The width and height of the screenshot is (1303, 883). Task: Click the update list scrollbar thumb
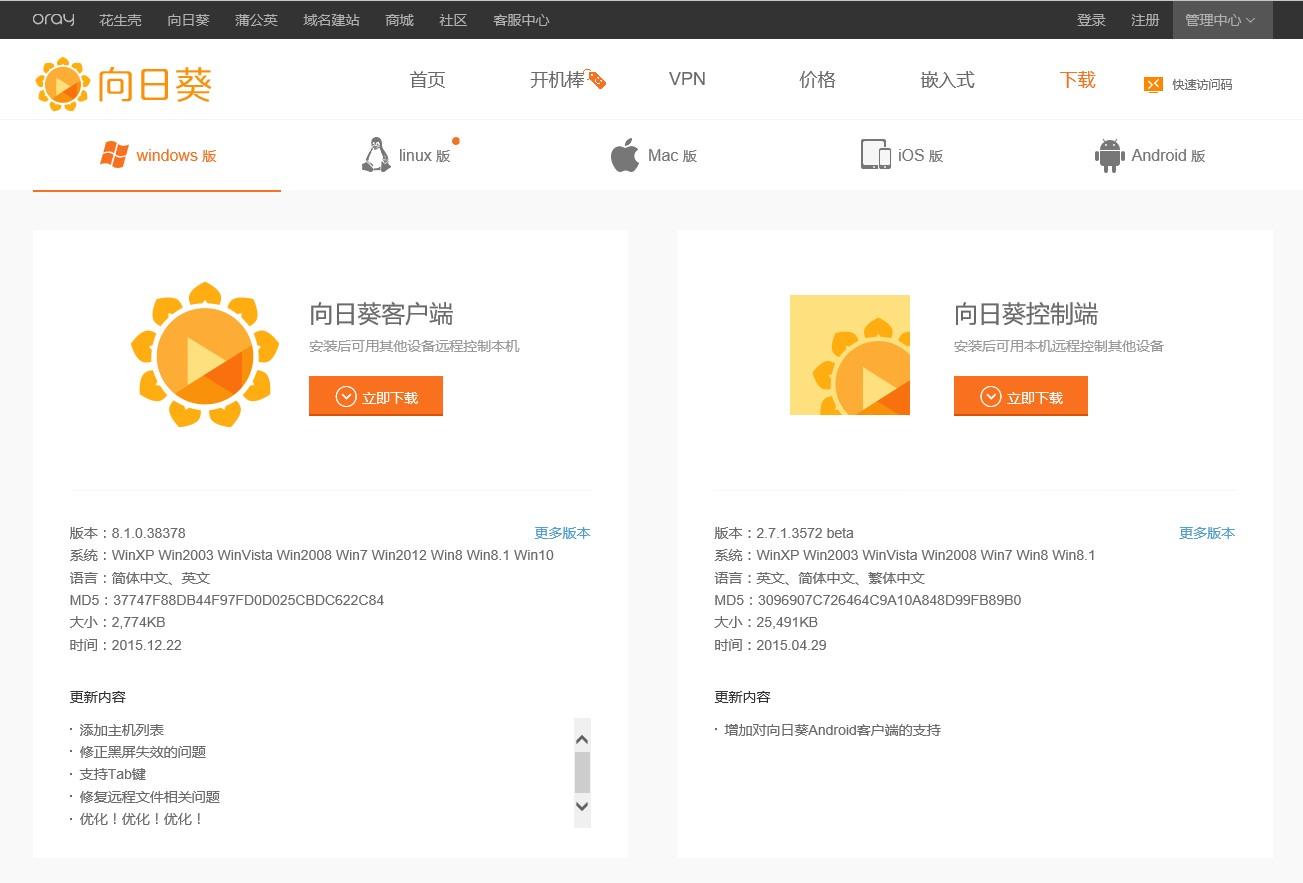[x=582, y=772]
